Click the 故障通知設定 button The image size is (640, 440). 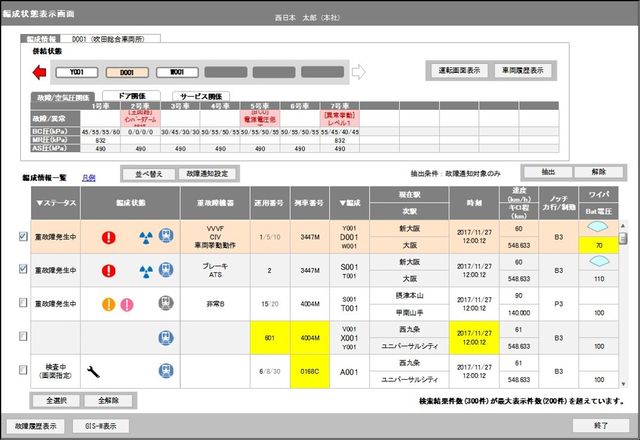point(207,174)
